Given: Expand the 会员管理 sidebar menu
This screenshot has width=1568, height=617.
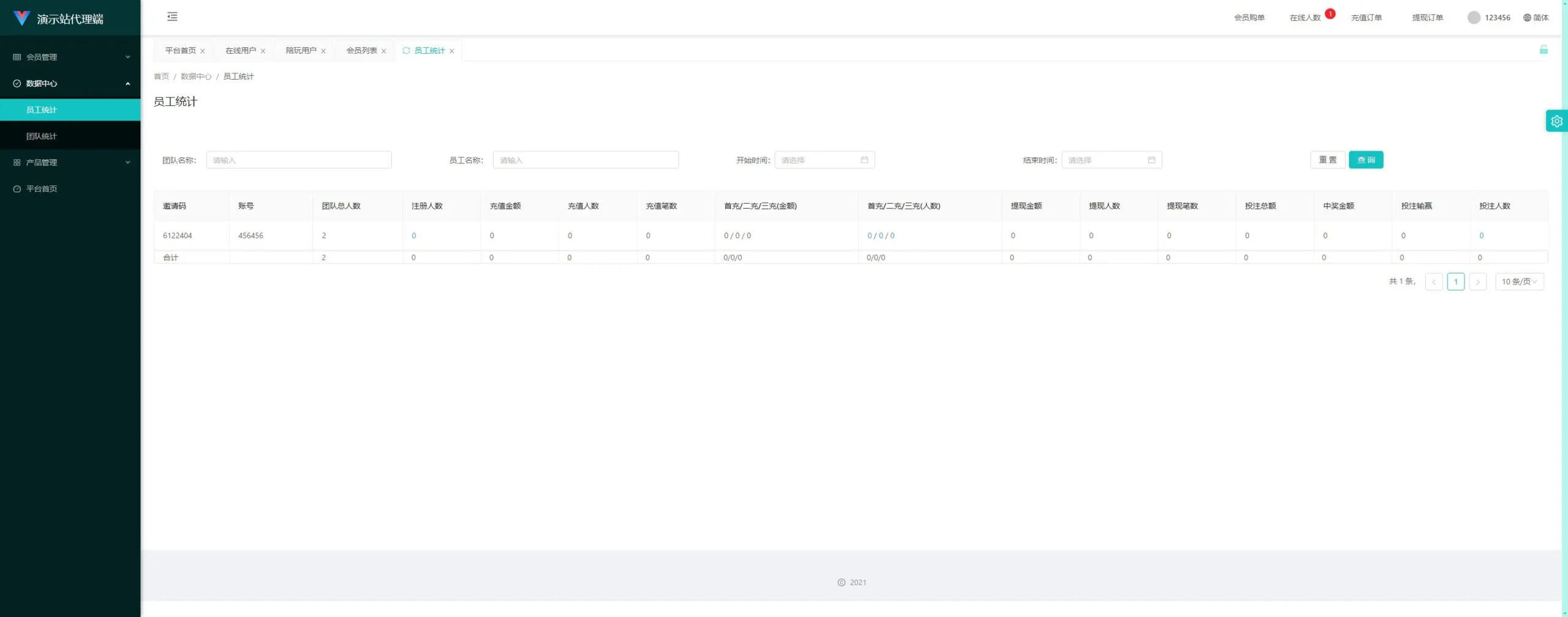Looking at the screenshot, I should (x=70, y=57).
